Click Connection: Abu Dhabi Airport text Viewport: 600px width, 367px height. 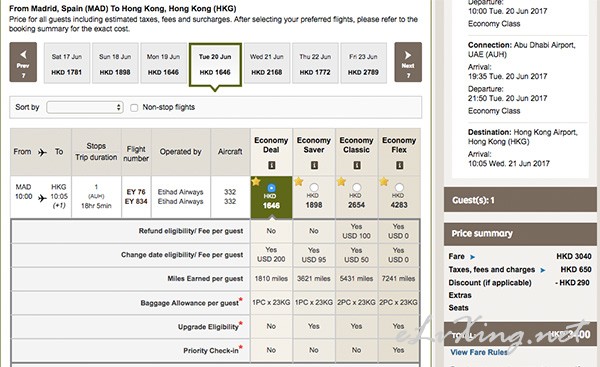522,50
